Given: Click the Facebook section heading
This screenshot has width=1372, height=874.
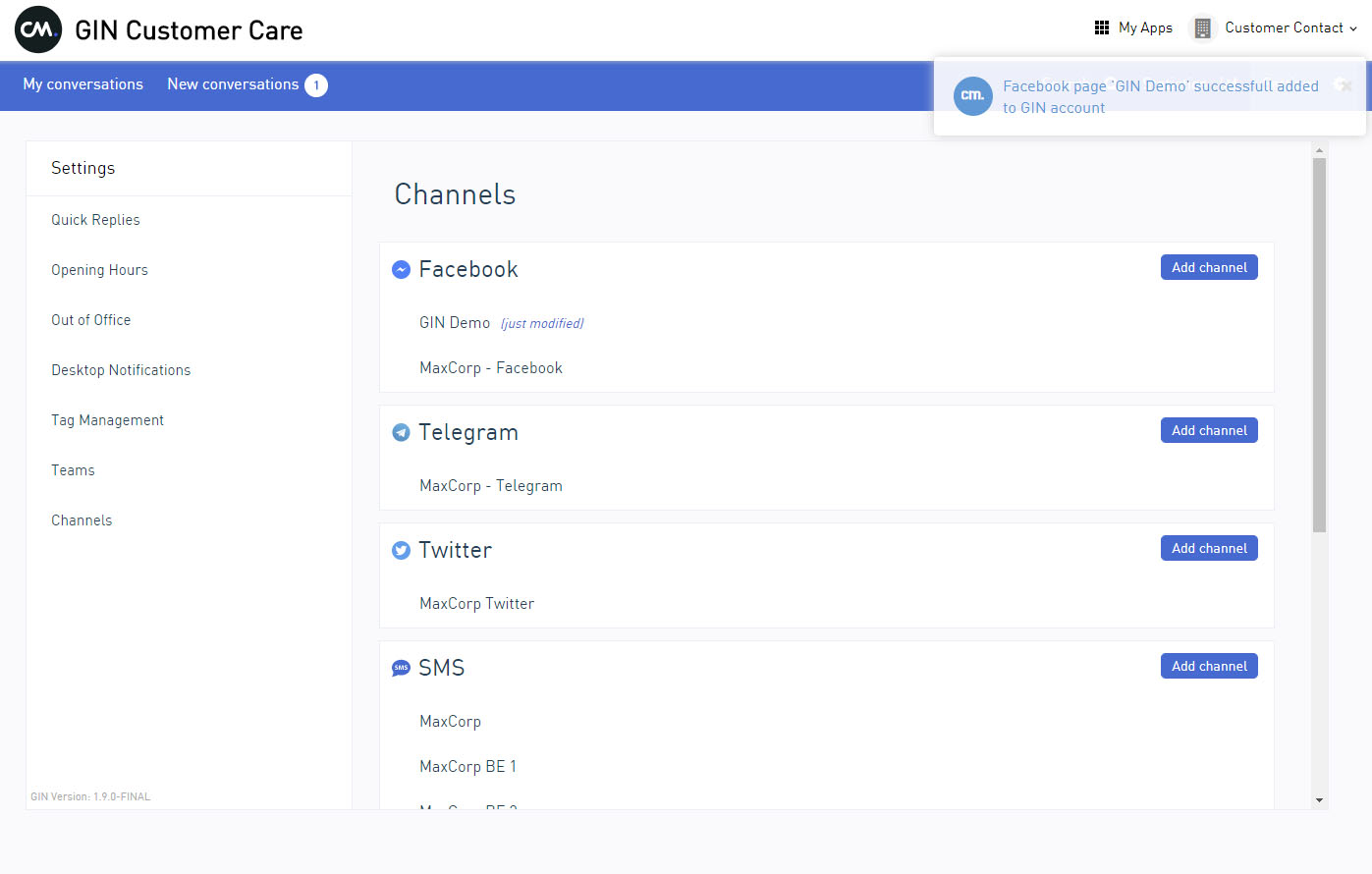Looking at the screenshot, I should (467, 269).
